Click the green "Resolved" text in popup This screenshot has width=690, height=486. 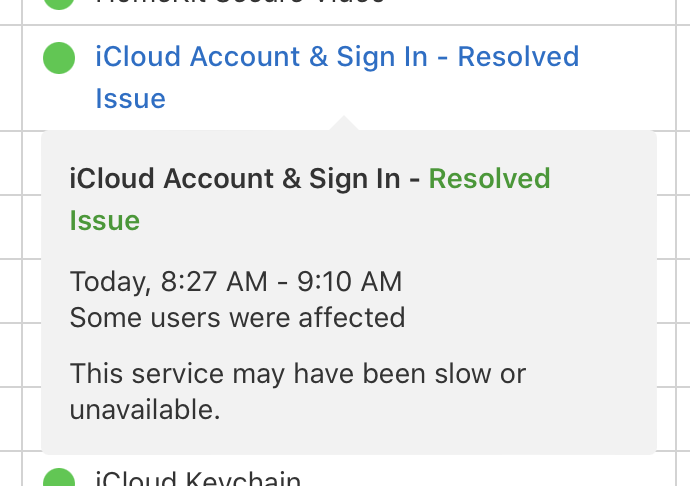pos(489,179)
